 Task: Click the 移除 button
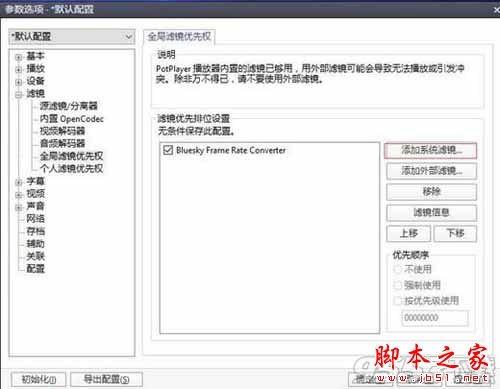pyautogui.click(x=431, y=192)
